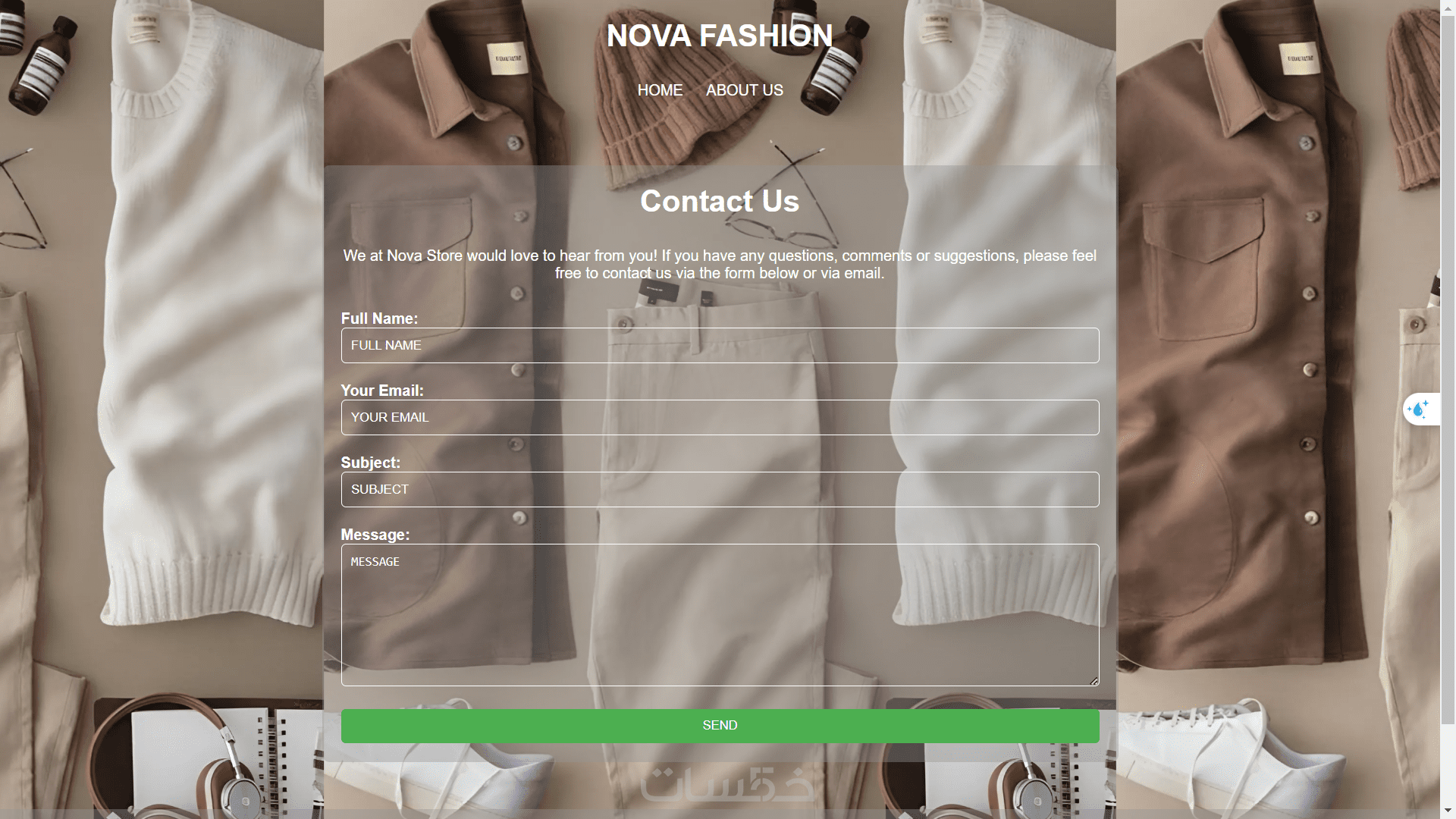Click the 'Subject:' label
1456x819 pixels.
coord(370,463)
